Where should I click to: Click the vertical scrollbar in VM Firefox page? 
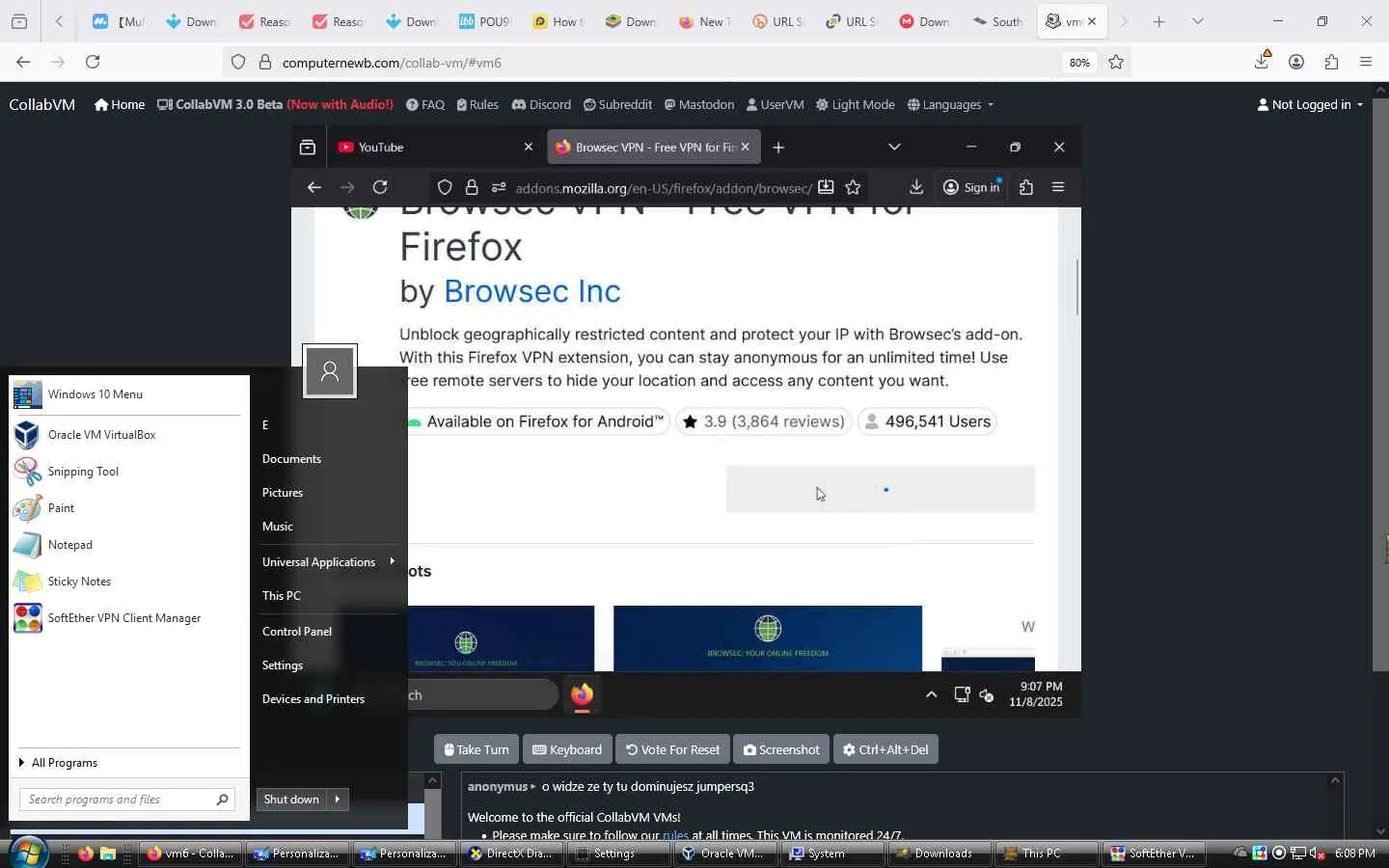[x=1076, y=287]
